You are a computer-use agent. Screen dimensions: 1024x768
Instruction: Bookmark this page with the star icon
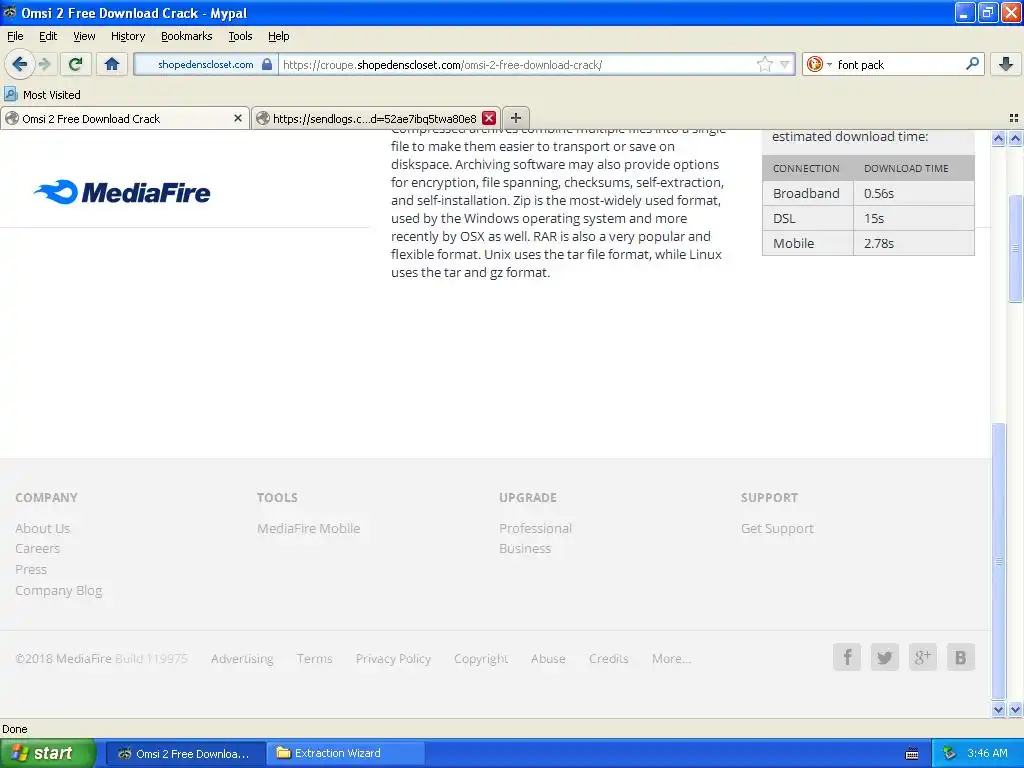coord(764,64)
